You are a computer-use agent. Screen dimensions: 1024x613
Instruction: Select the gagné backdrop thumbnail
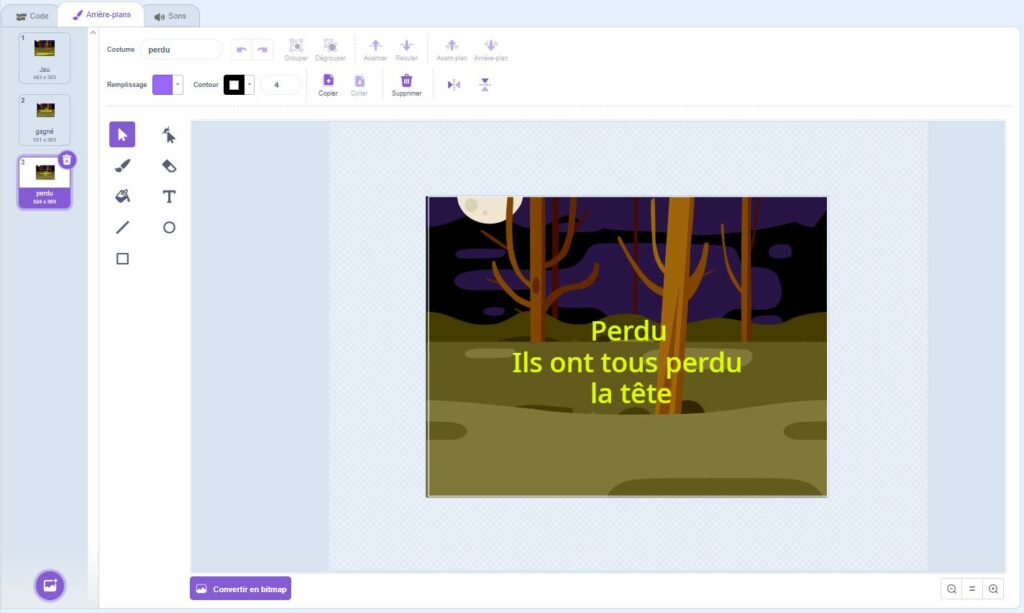44,119
